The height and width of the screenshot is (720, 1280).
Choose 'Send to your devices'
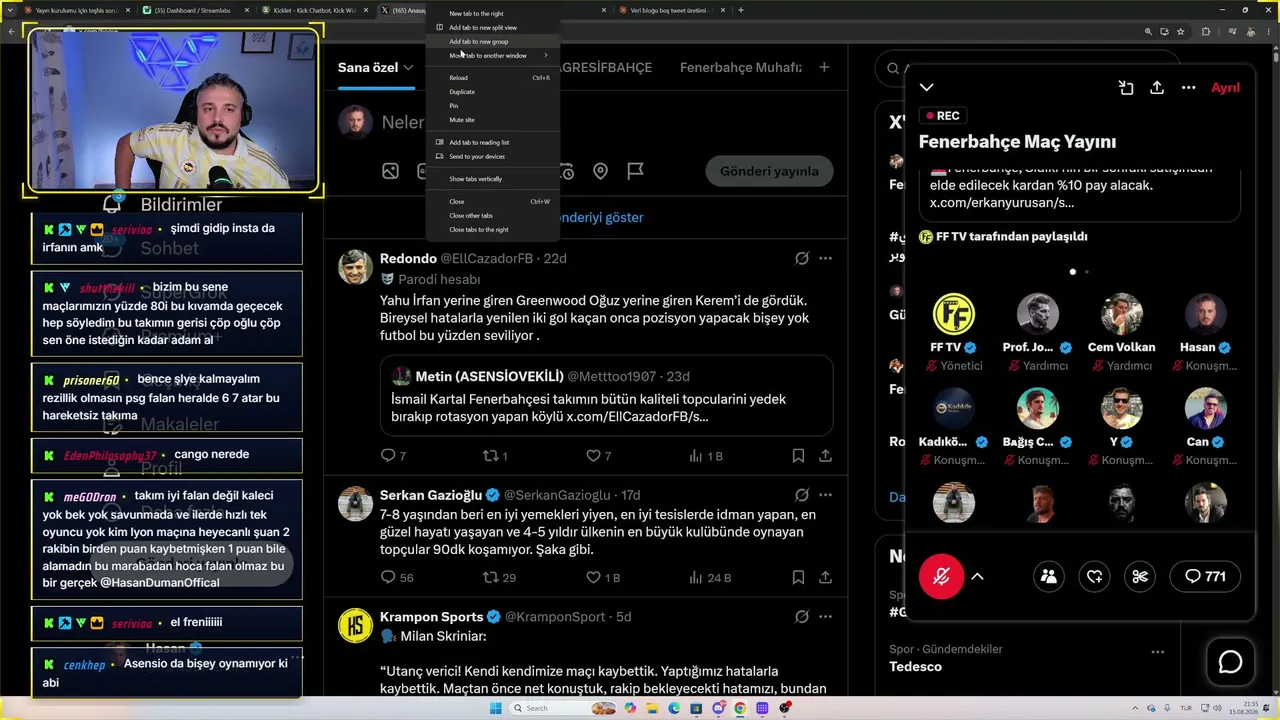pyautogui.click(x=491, y=157)
